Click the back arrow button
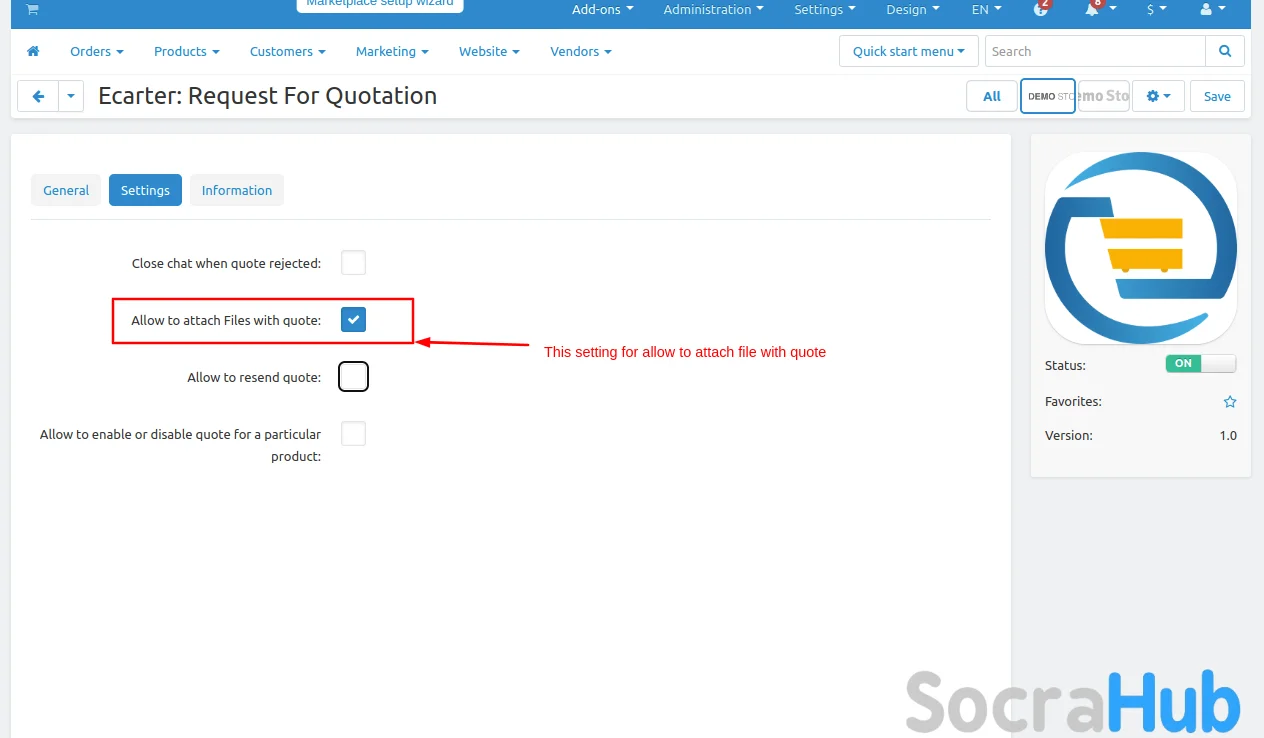 pos(38,96)
